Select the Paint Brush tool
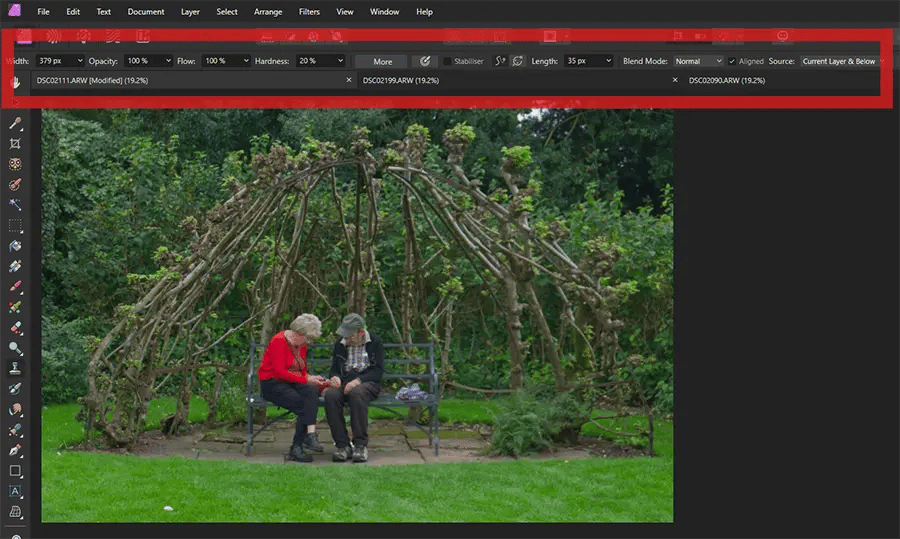Image resolution: width=900 pixels, height=539 pixels. 15,286
